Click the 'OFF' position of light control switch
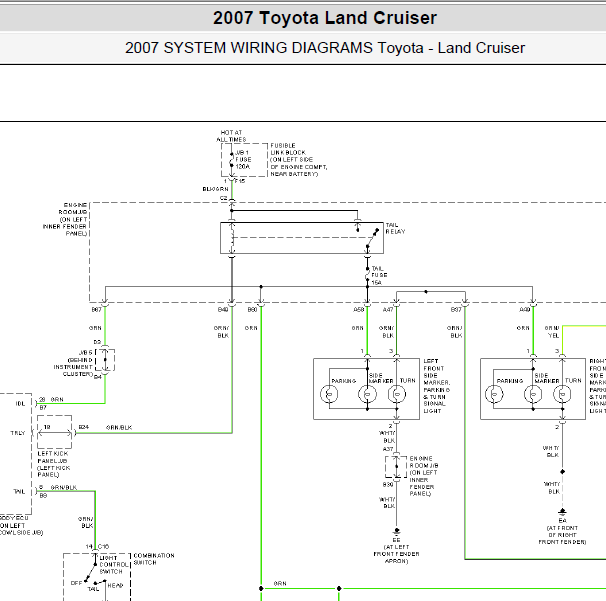The height and width of the screenshot is (601, 606). [76, 583]
